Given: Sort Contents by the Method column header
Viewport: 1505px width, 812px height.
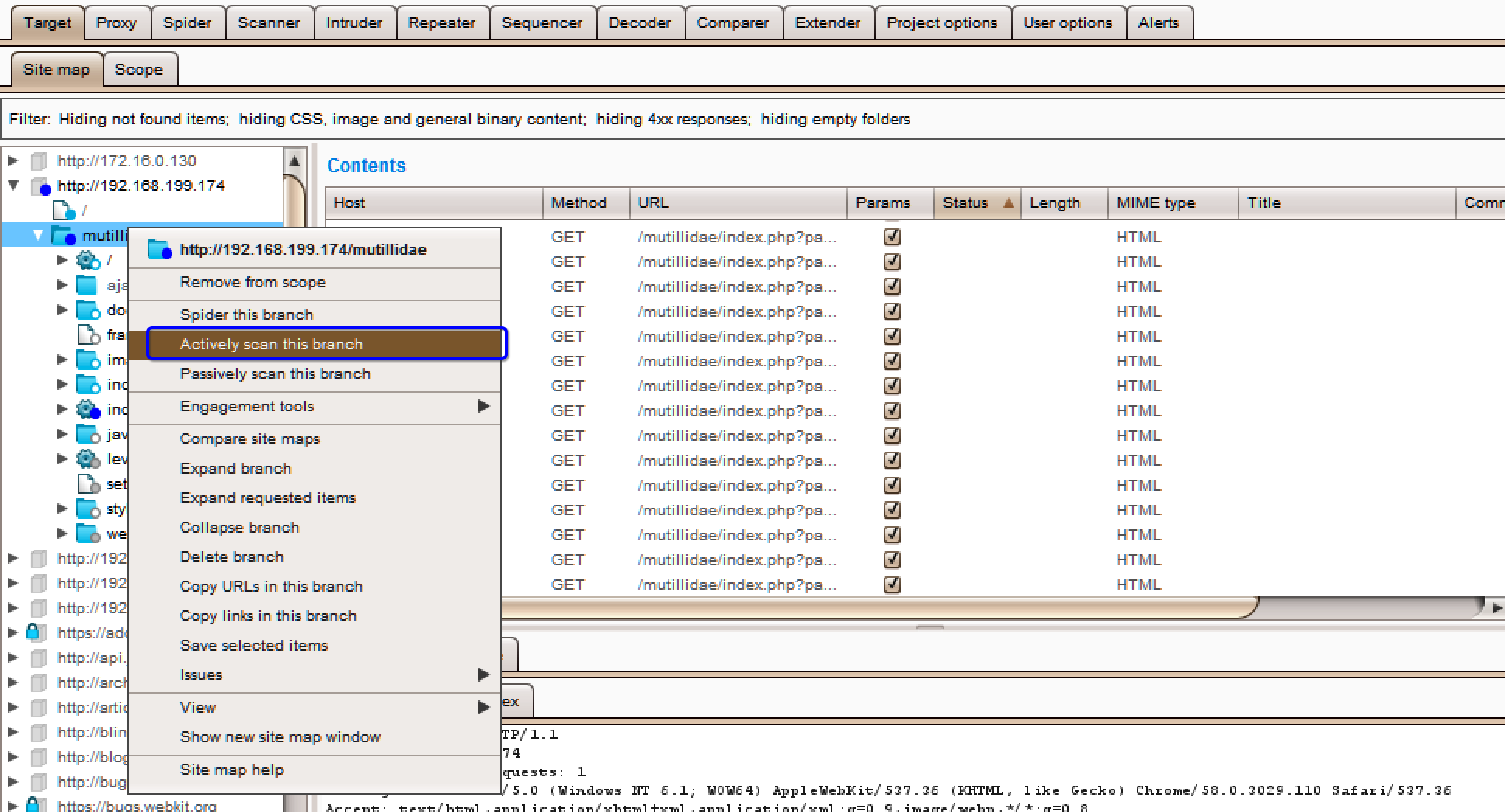Looking at the screenshot, I should click(586, 203).
